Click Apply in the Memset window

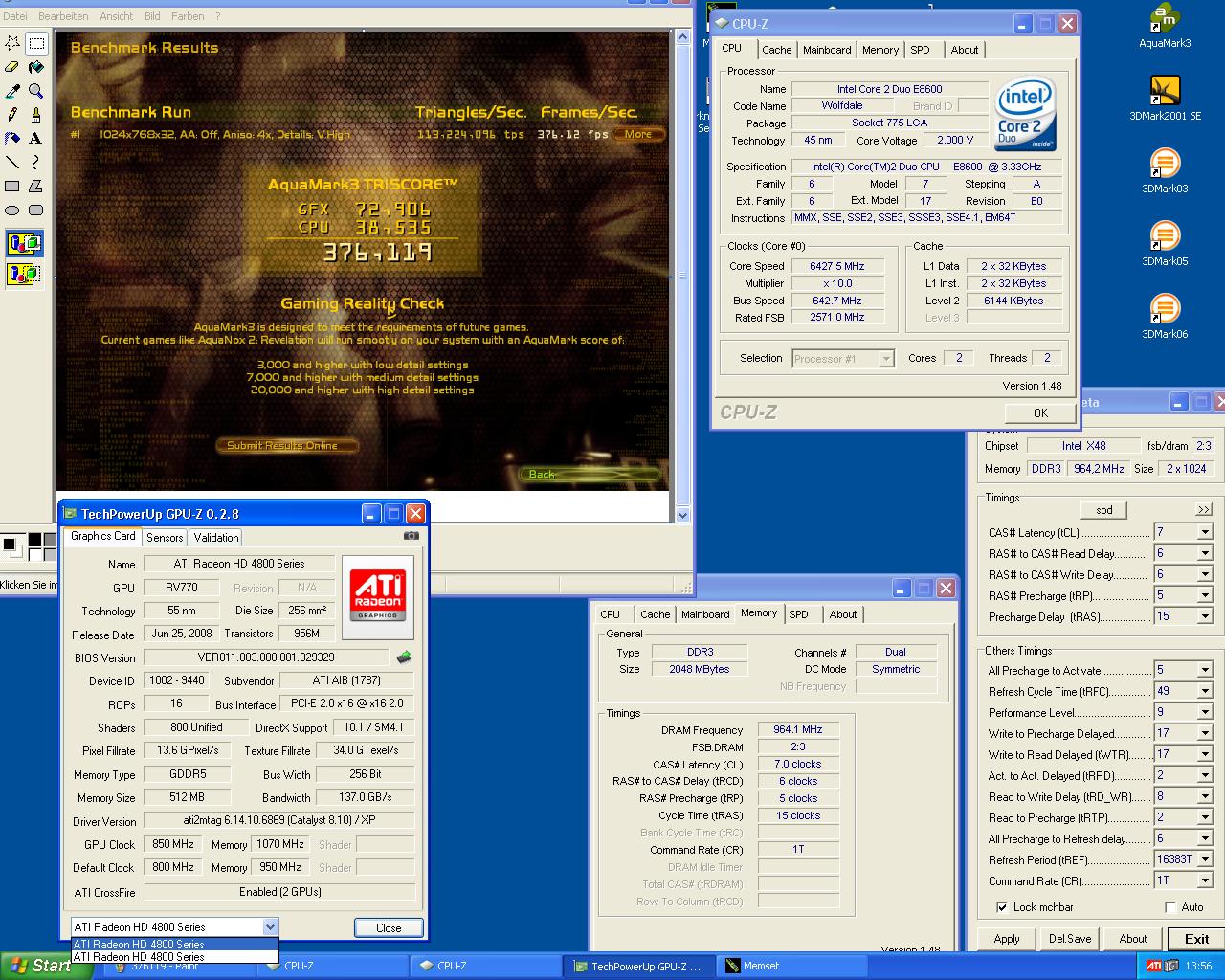point(1007,939)
